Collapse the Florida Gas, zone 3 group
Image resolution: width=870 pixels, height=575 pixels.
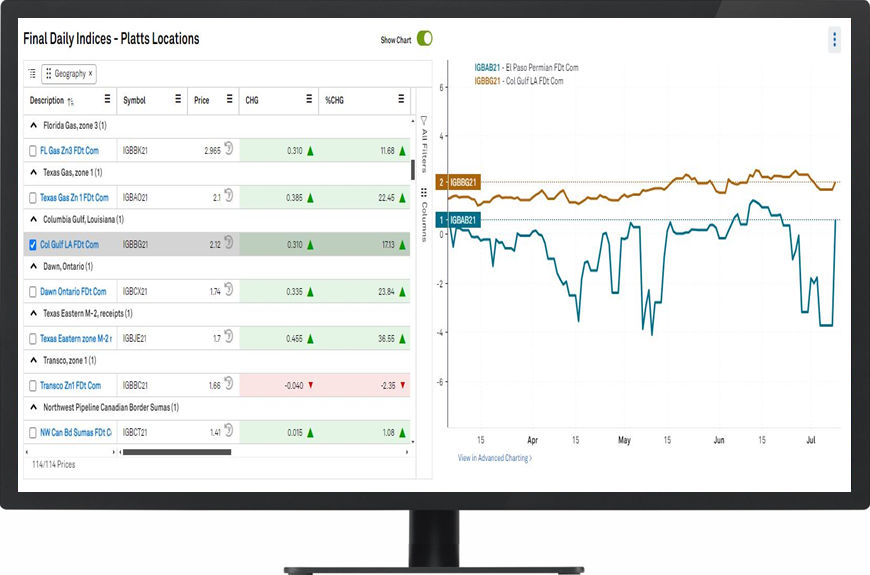(x=34, y=126)
